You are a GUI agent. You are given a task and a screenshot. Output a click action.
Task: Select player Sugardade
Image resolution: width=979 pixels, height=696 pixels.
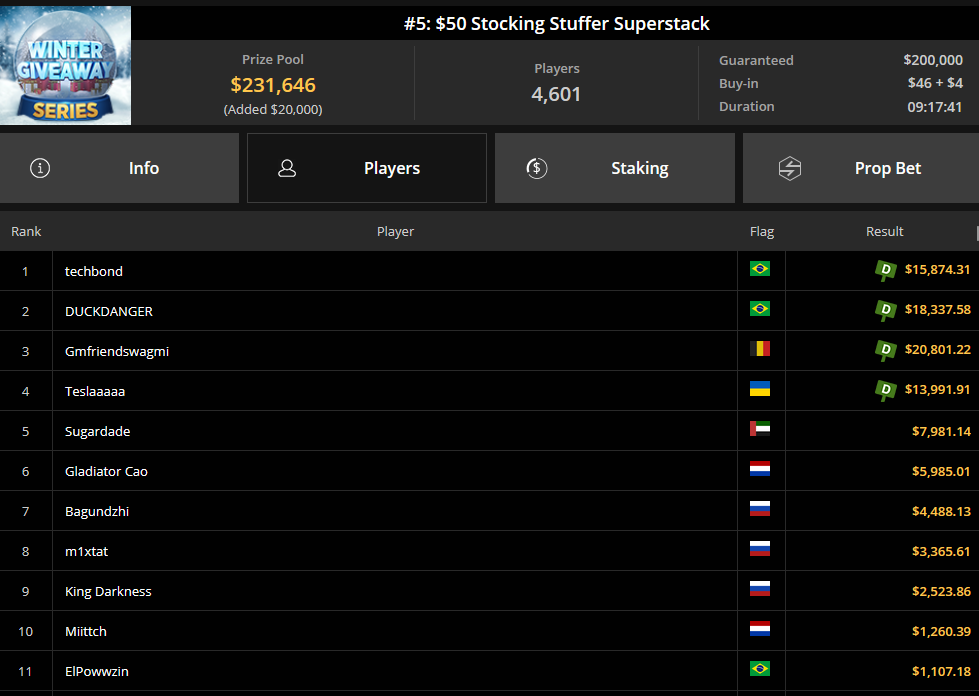[x=97, y=431]
